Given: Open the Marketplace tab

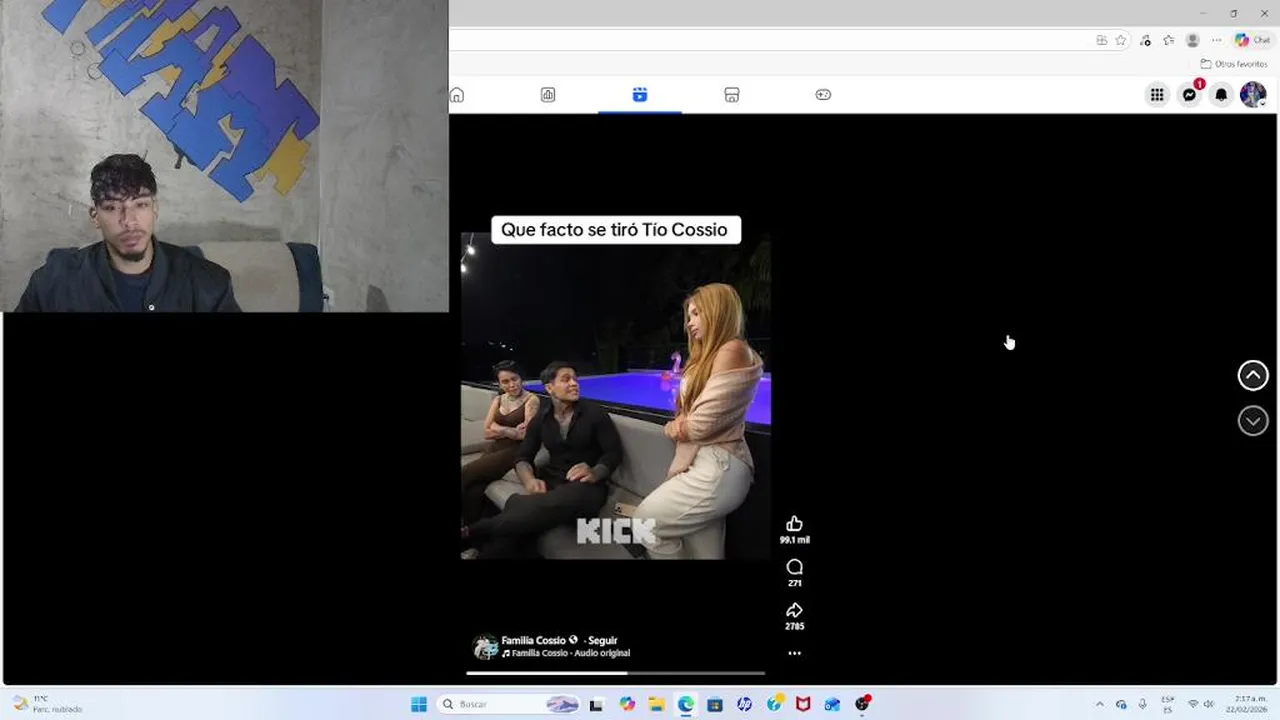Looking at the screenshot, I should click(x=732, y=95).
